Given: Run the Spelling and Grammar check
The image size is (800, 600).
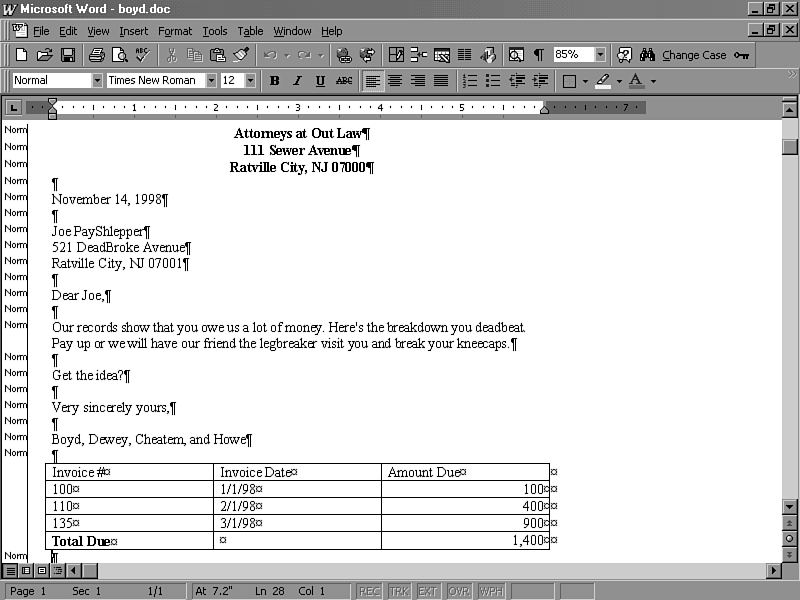Looking at the screenshot, I should point(142,55).
